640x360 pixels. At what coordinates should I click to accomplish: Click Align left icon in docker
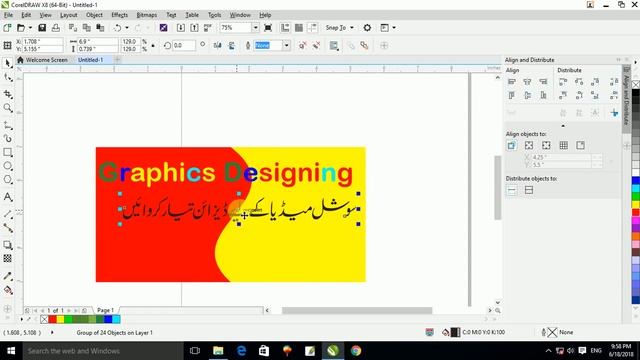(511, 82)
